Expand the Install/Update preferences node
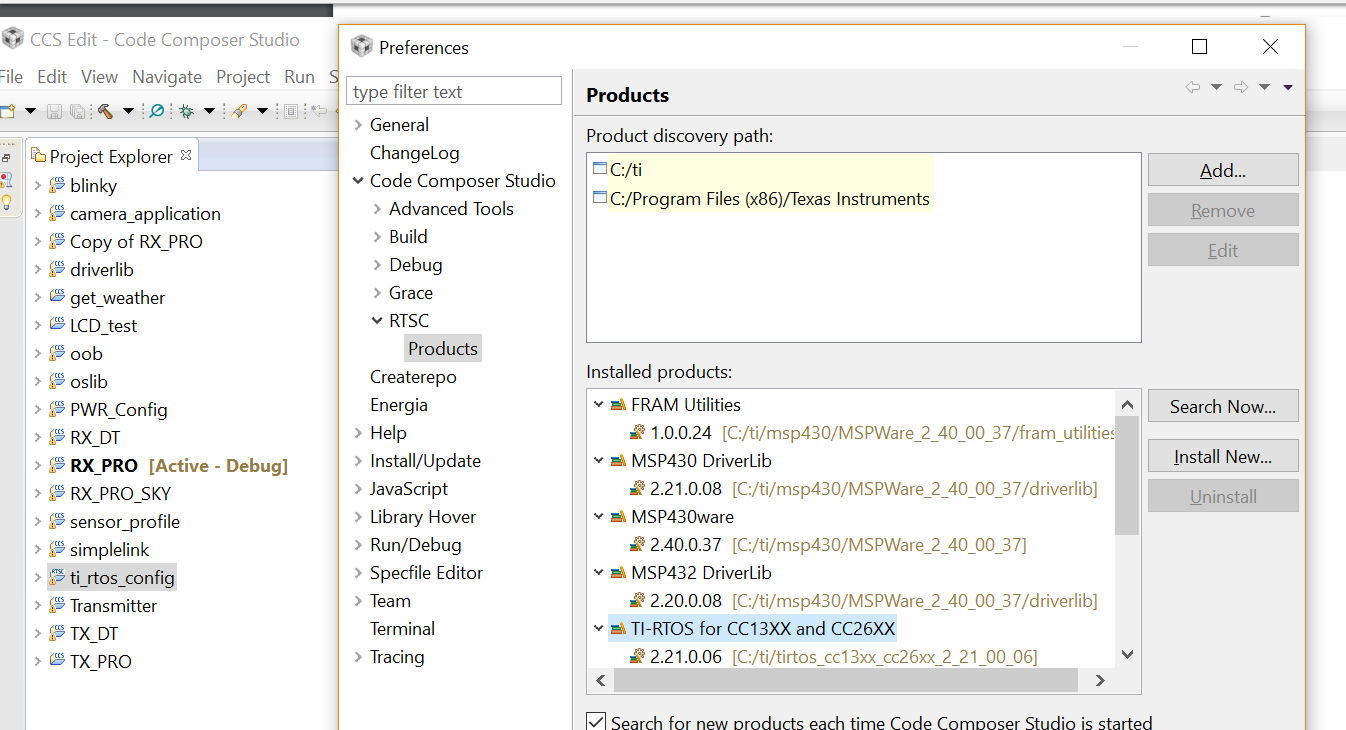Viewport: 1346px width, 730px height. [x=358, y=461]
